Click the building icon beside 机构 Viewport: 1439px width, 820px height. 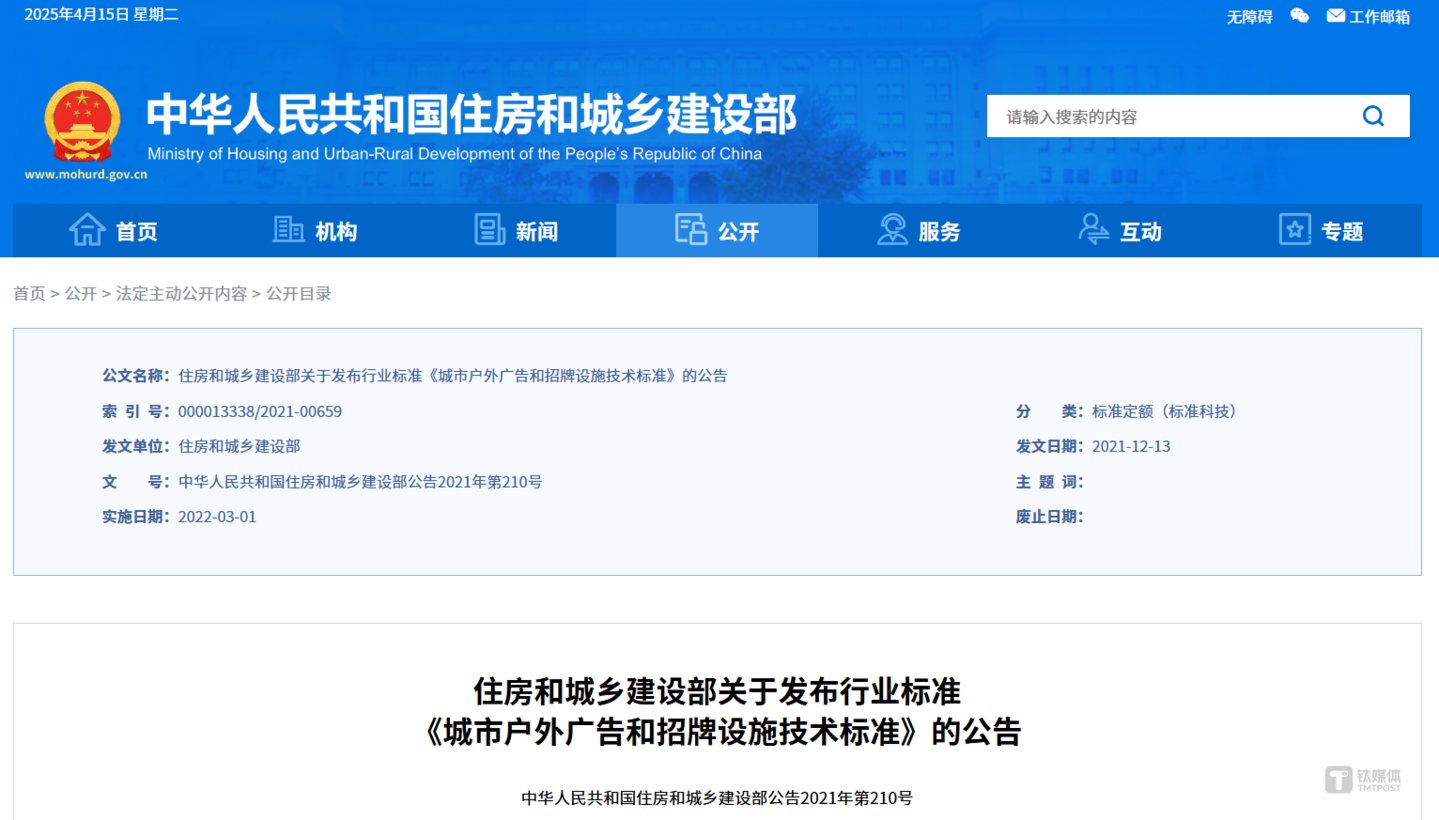click(x=287, y=230)
